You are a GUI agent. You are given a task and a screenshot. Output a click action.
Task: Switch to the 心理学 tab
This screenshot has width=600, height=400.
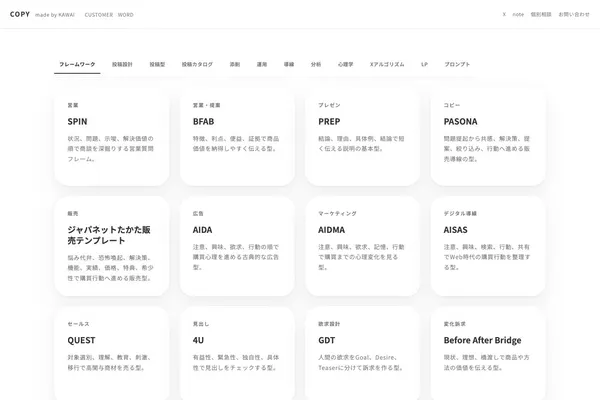pyautogui.click(x=346, y=64)
